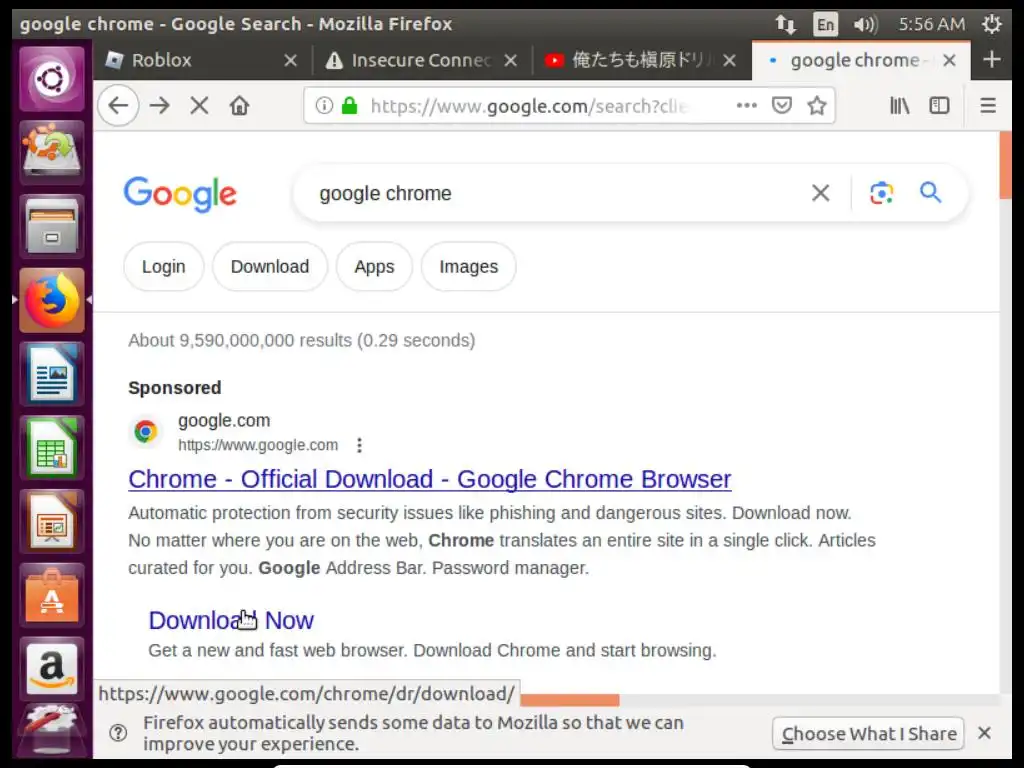Click the Google logo

(x=180, y=193)
